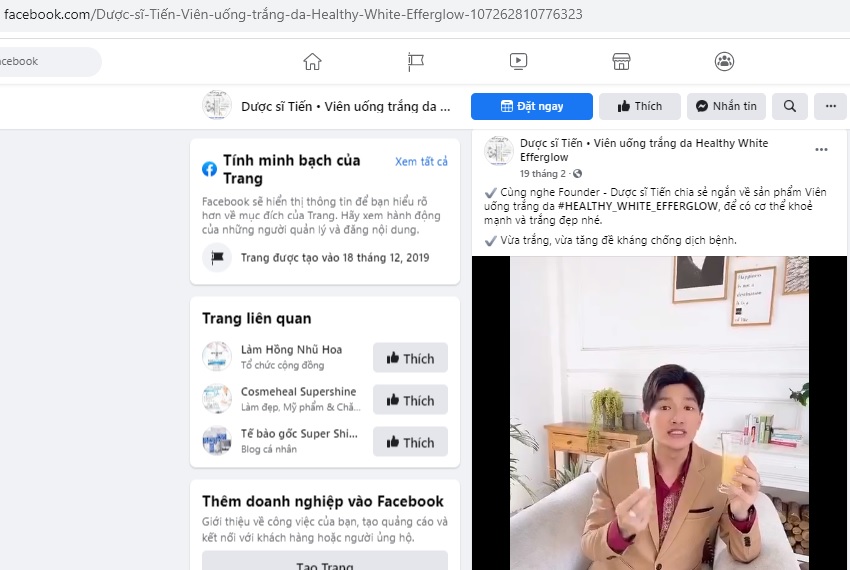Click the search magnifier icon on Page bar
Image resolution: width=850 pixels, height=570 pixels.
[x=790, y=106]
